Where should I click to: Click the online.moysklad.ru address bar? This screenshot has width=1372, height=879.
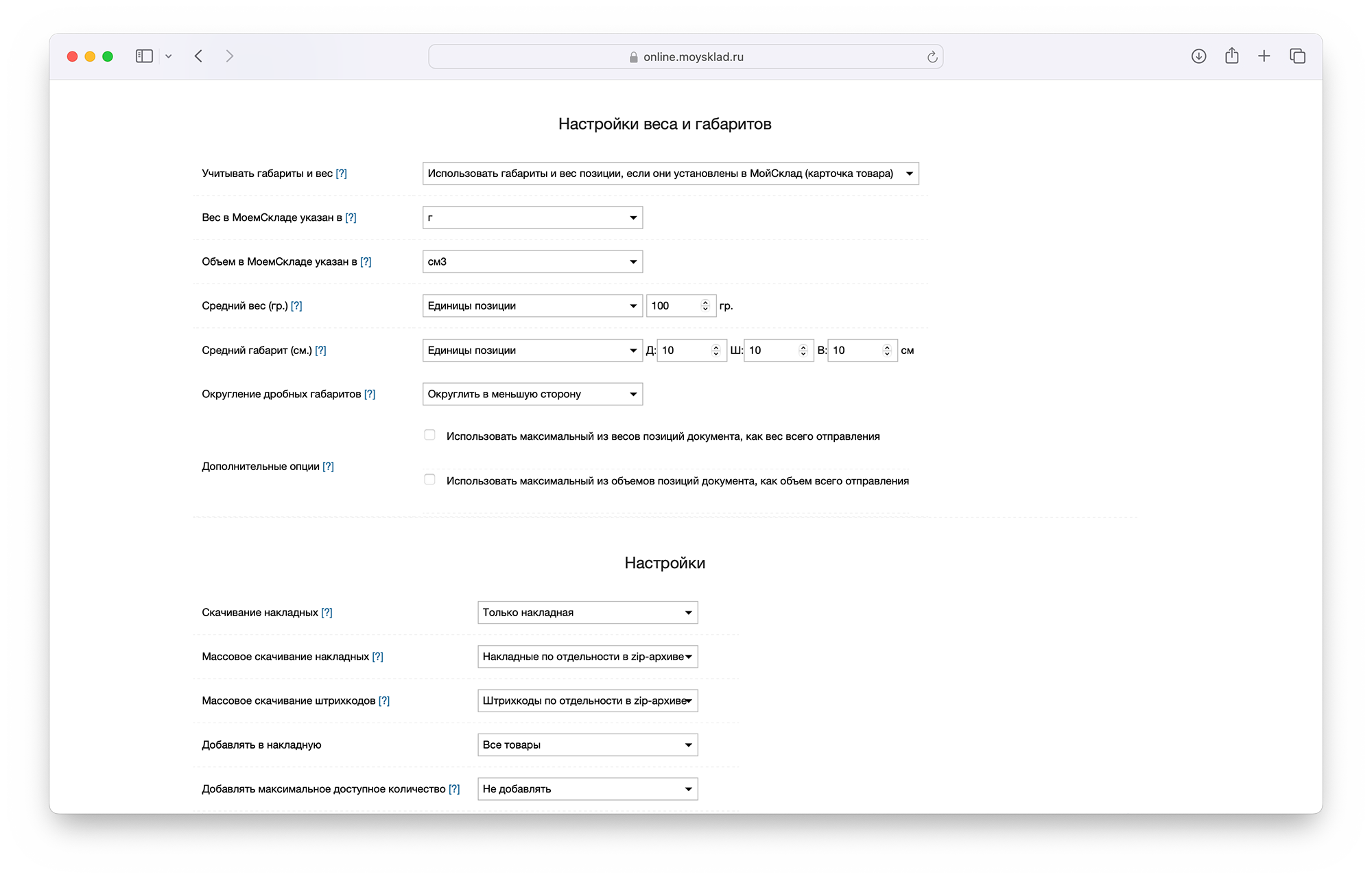click(x=685, y=57)
